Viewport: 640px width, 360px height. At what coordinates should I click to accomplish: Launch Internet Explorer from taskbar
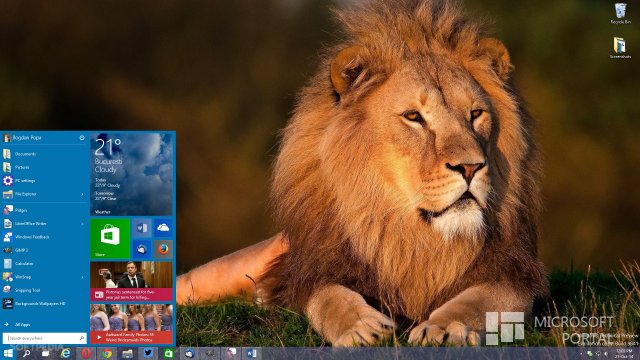(x=65, y=353)
